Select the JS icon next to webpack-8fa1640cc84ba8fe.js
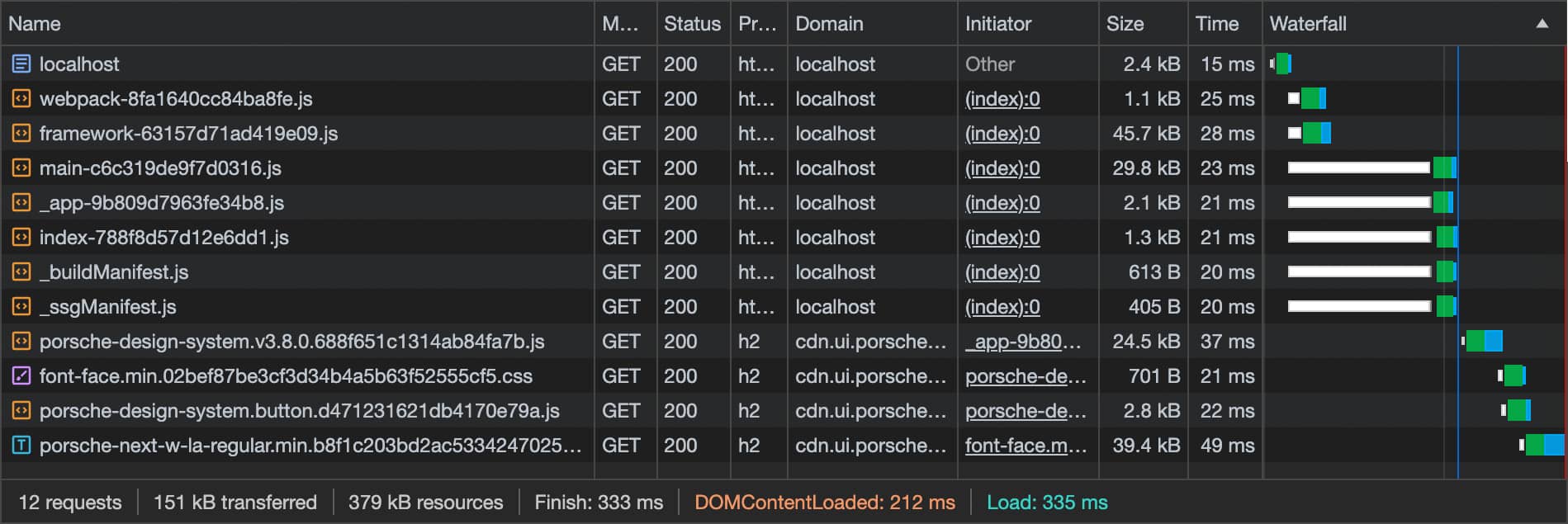Screen dimensions: 1568x524 point(20,98)
